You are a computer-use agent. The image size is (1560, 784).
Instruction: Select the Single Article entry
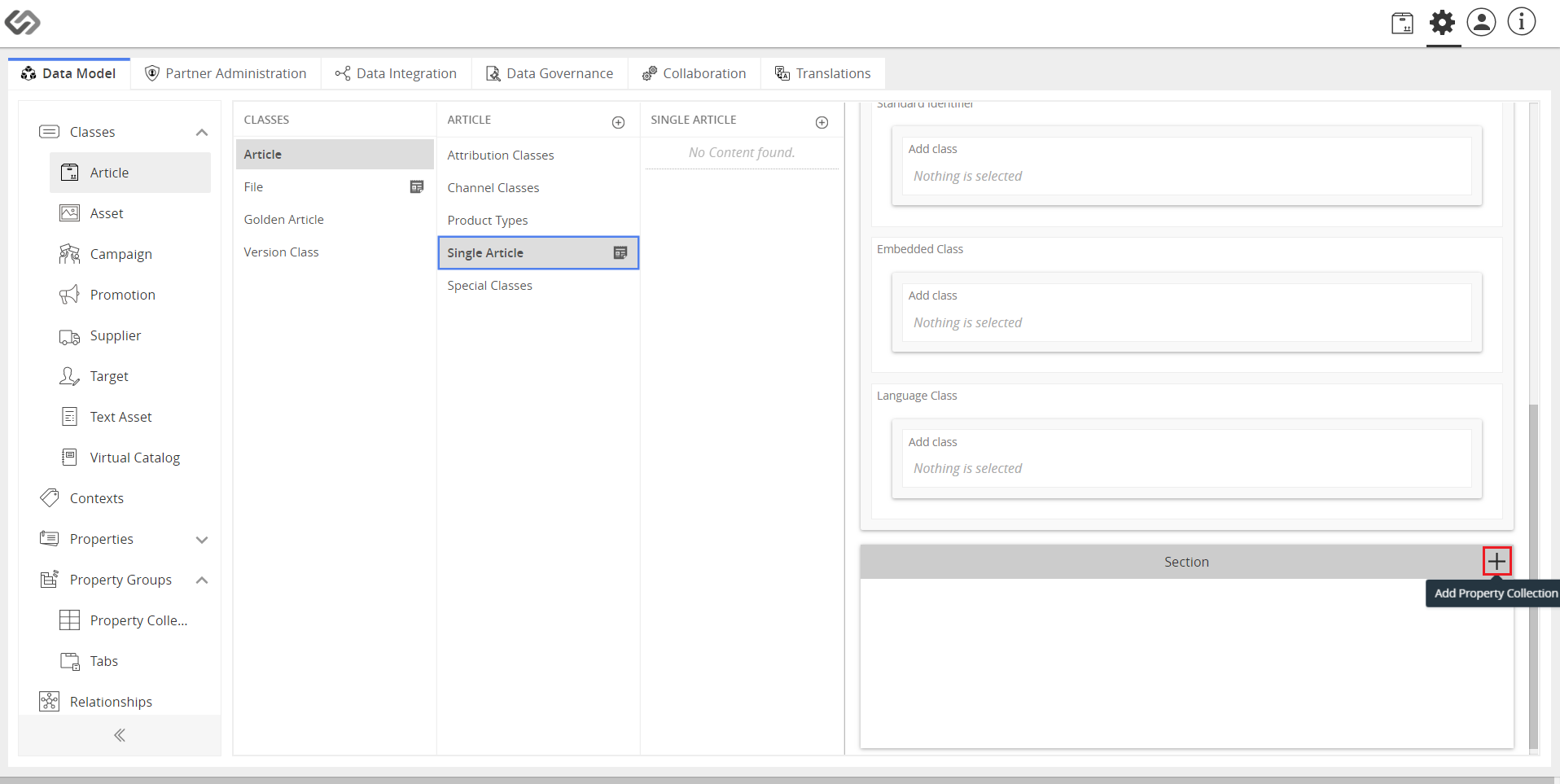pyautogui.click(x=538, y=253)
